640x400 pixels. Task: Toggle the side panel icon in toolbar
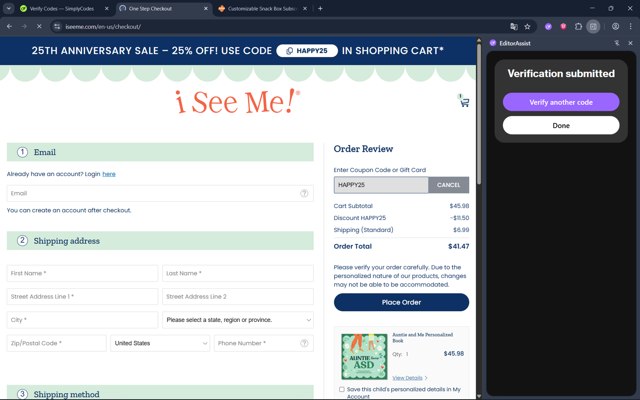tap(593, 27)
